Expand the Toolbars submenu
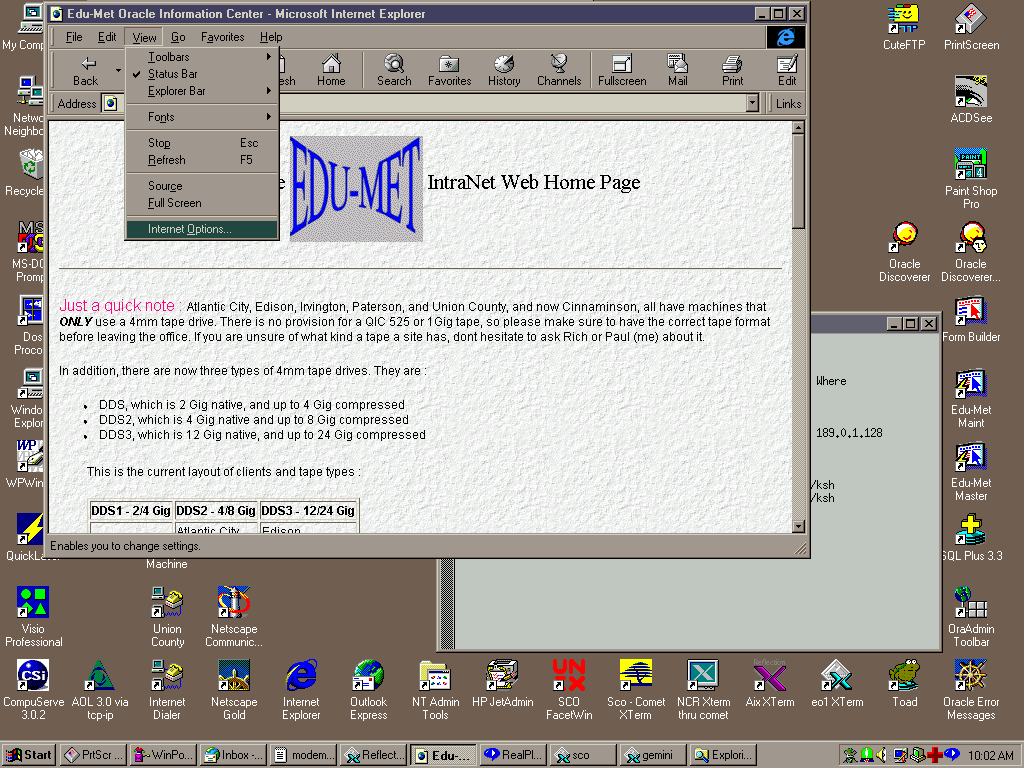 pos(202,57)
